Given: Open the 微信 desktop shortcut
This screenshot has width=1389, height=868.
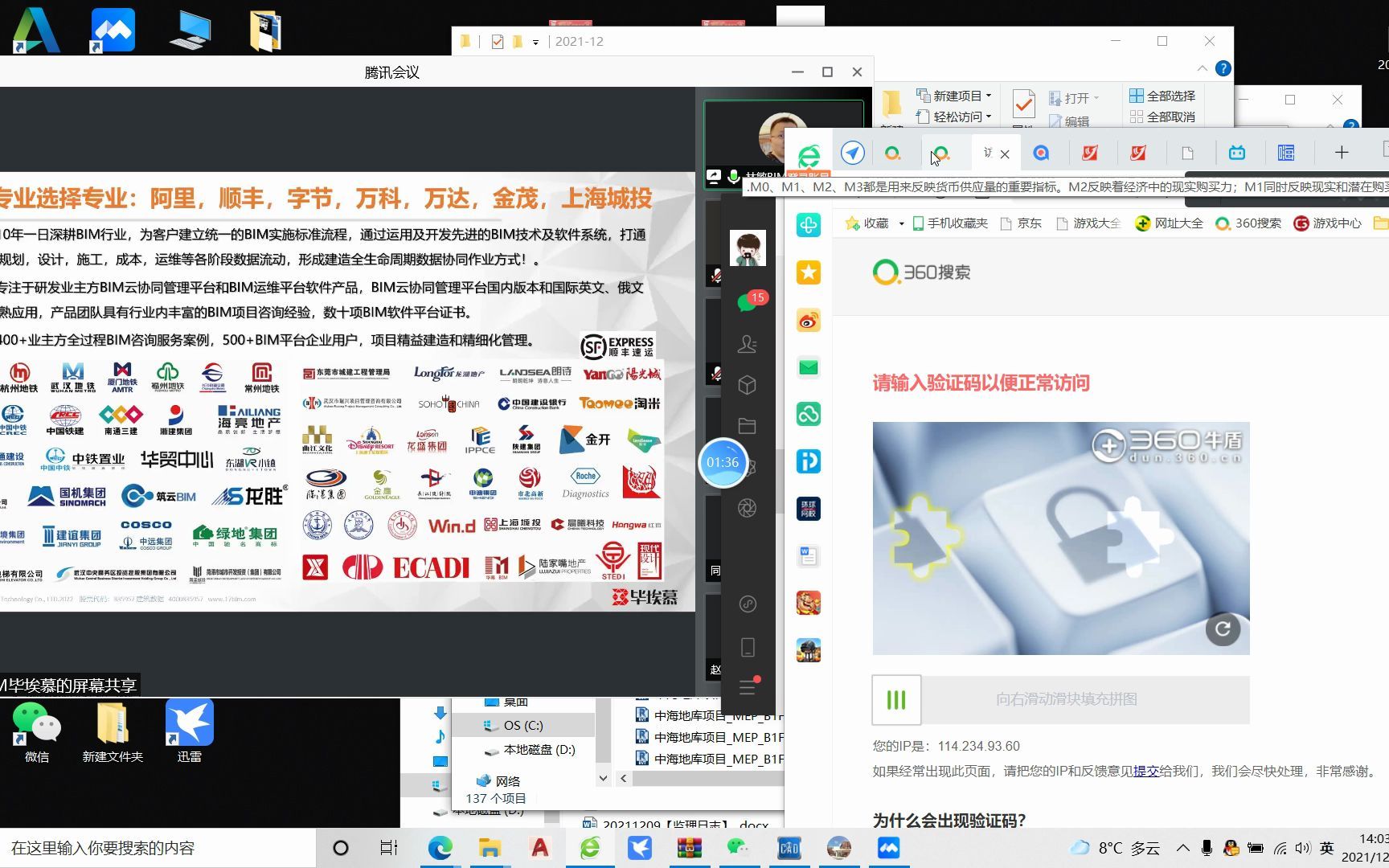Looking at the screenshot, I should (x=36, y=731).
